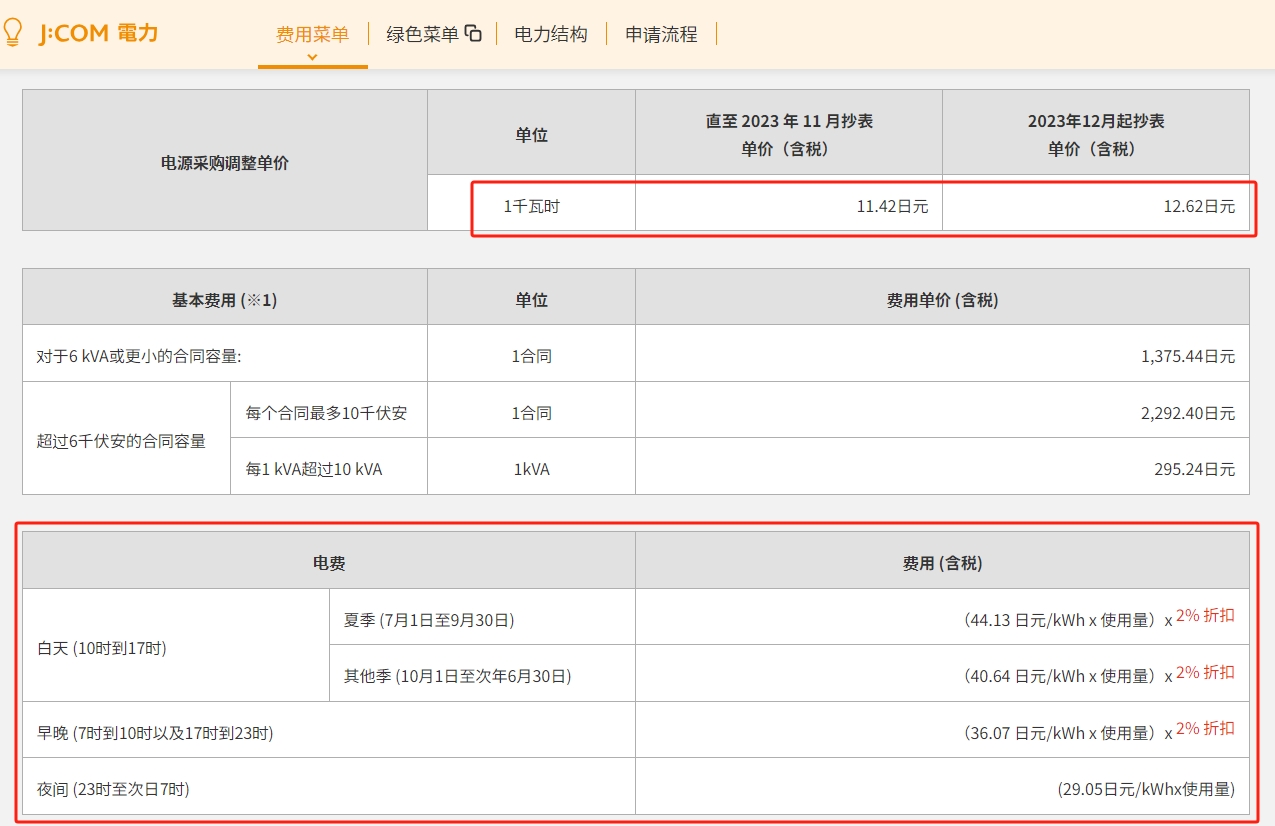Select the 2,292.40日元 fee cell
Image resolution: width=1275 pixels, height=826 pixels.
(x=943, y=410)
